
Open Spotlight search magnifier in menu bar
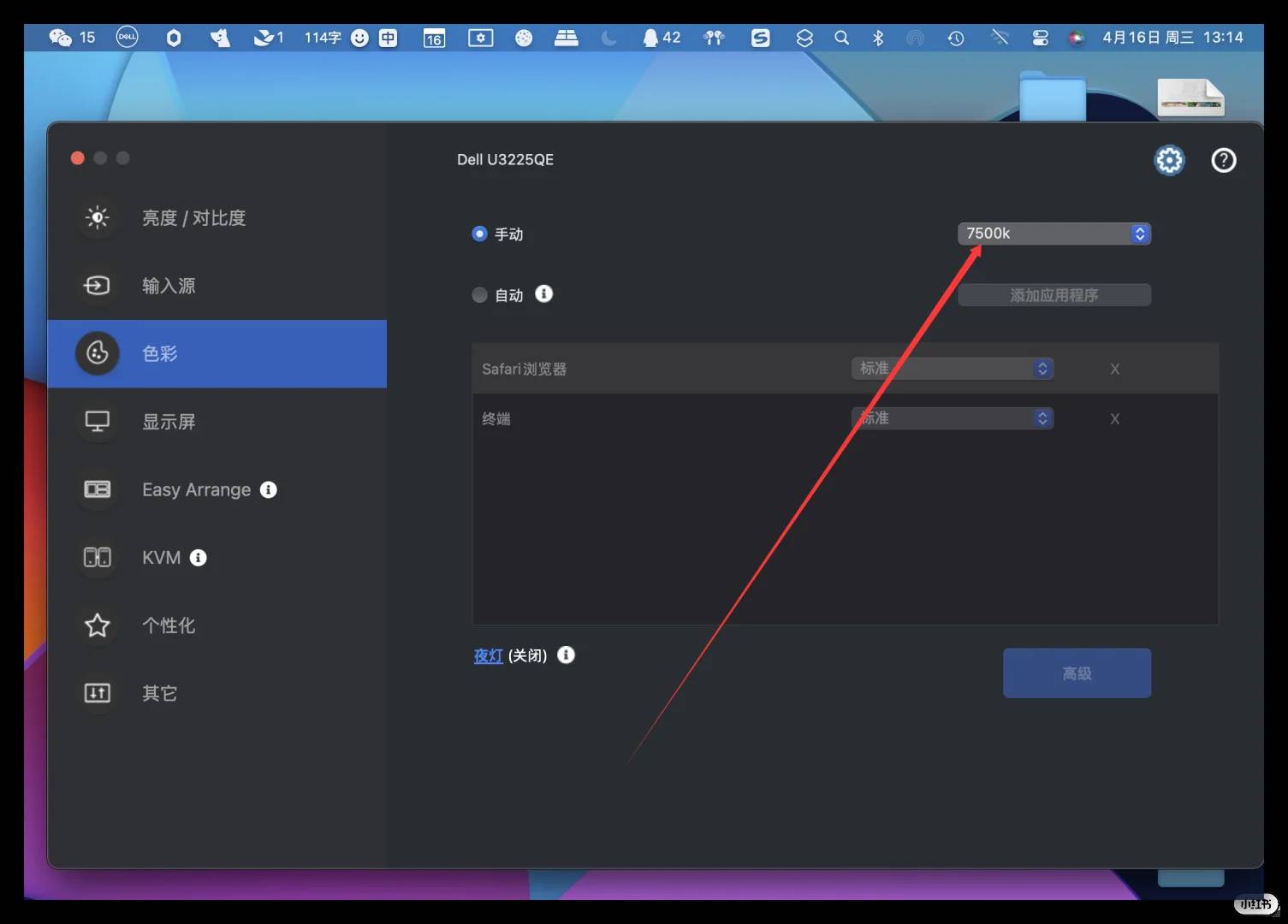pyautogui.click(x=841, y=38)
